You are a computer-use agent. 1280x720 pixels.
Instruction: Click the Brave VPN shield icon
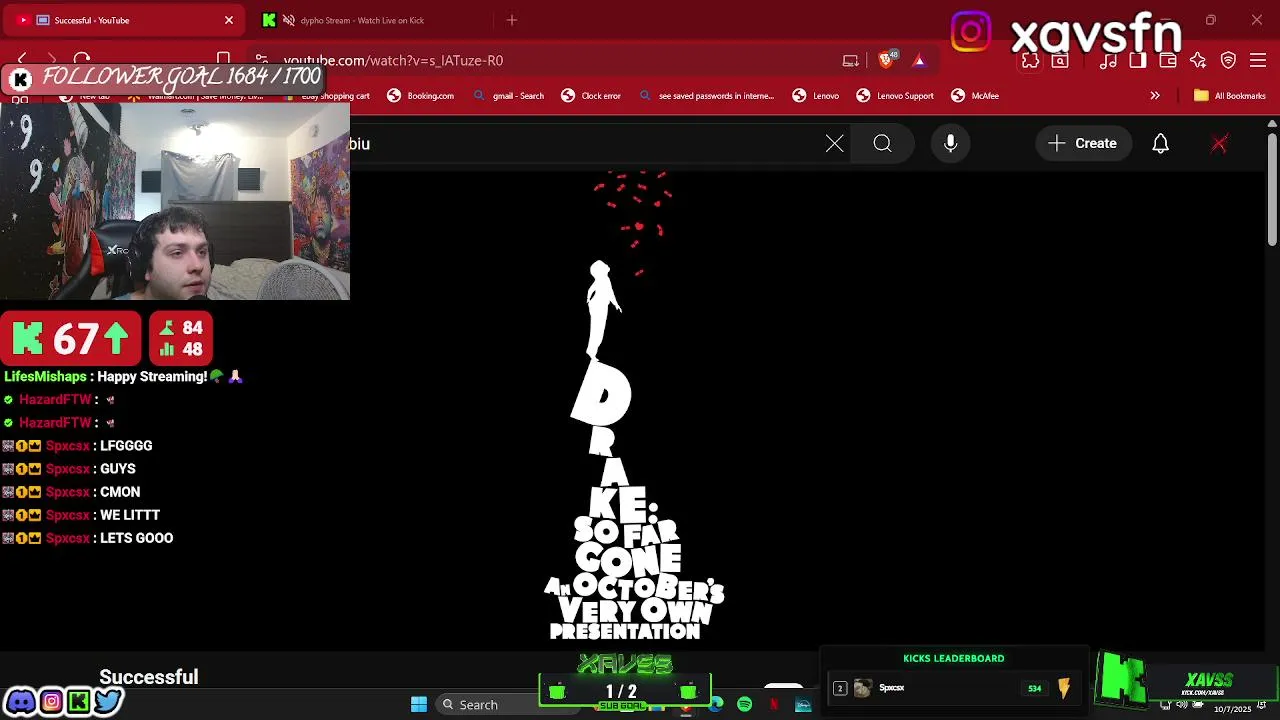[1228, 61]
